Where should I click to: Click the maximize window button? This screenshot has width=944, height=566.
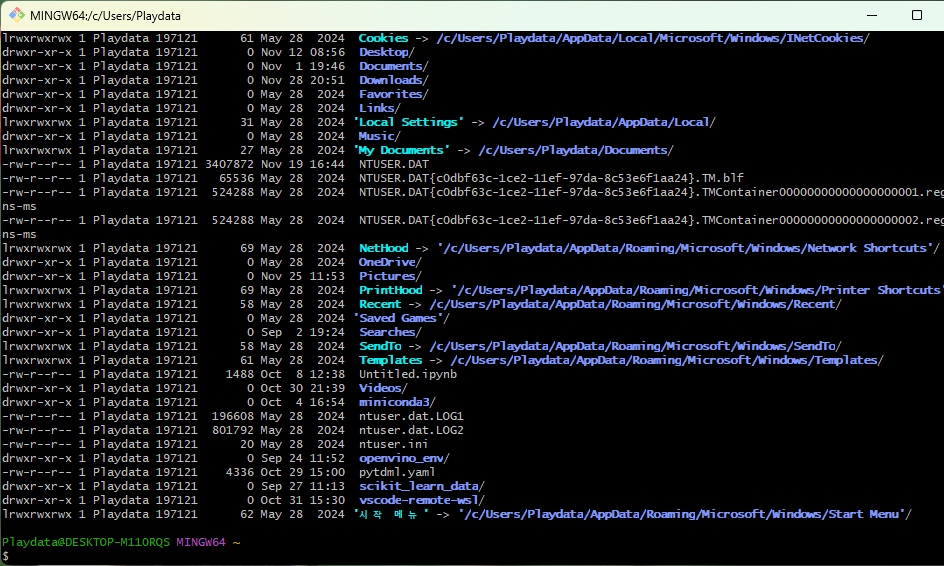pyautogui.click(x=917, y=15)
